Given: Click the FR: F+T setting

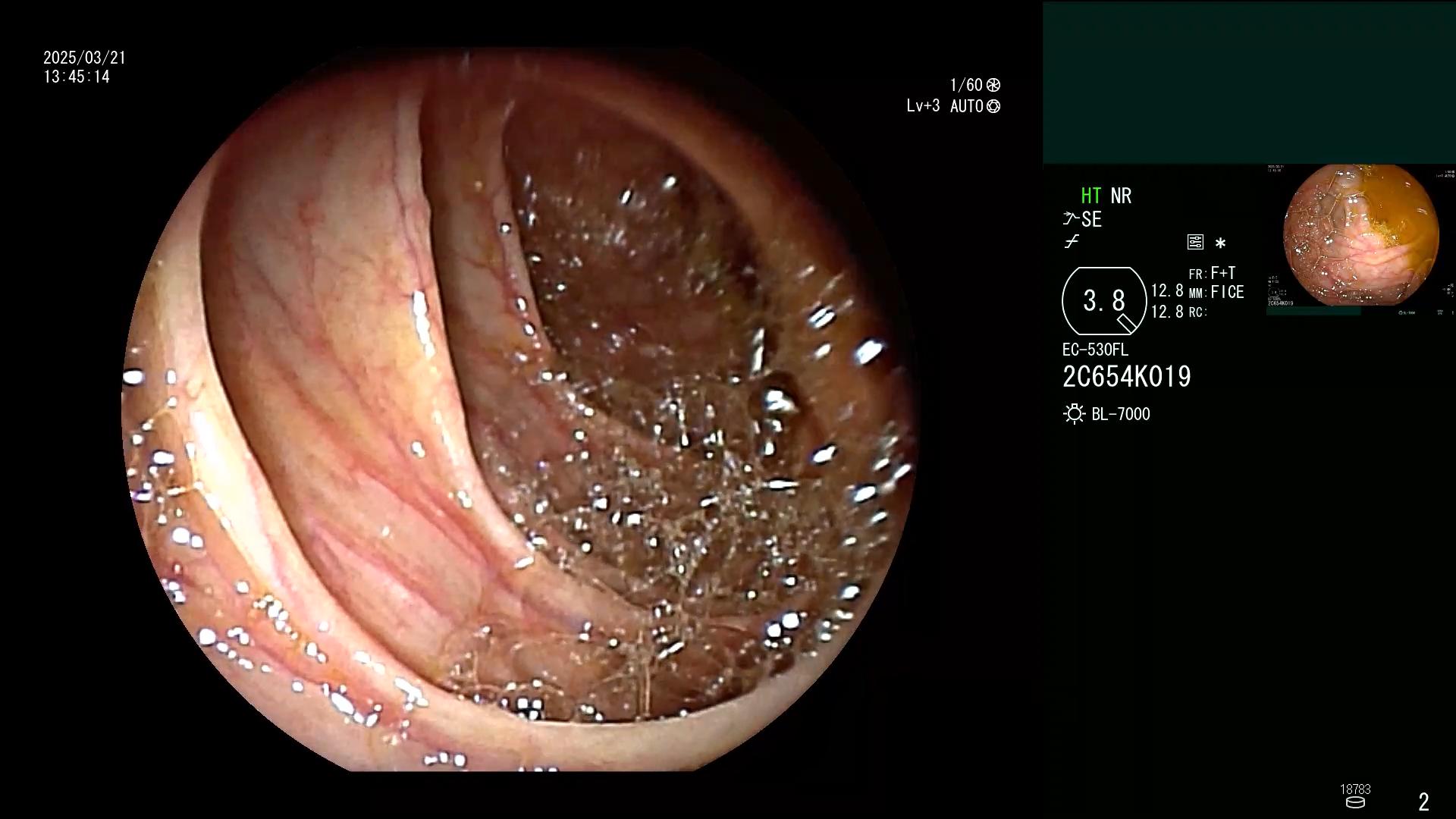Looking at the screenshot, I should pyautogui.click(x=1212, y=273).
